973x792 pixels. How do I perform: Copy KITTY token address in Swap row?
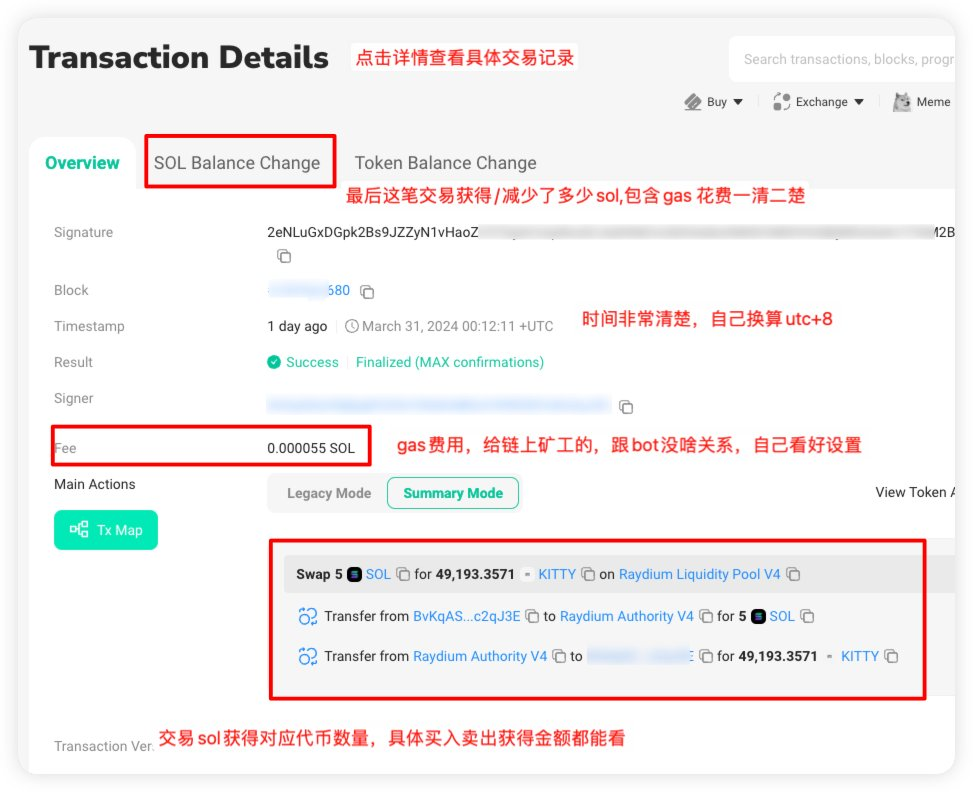pos(589,575)
